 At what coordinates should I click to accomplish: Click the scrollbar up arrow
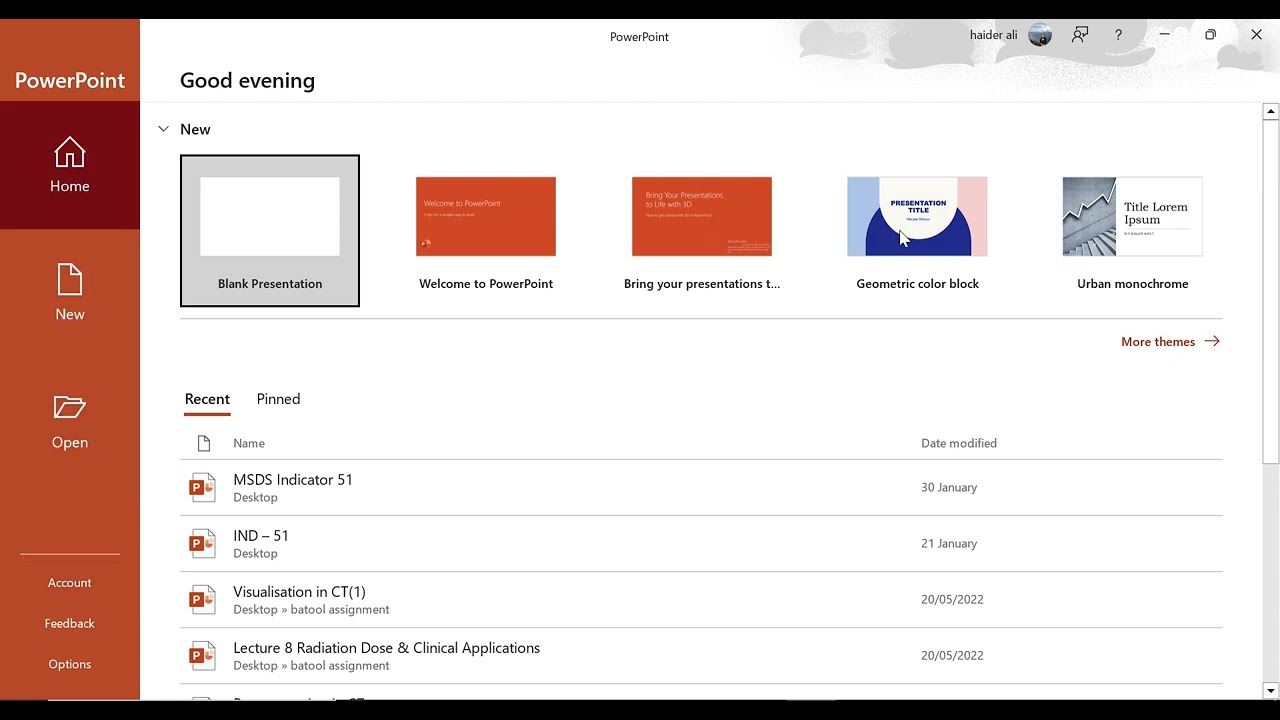1271,111
